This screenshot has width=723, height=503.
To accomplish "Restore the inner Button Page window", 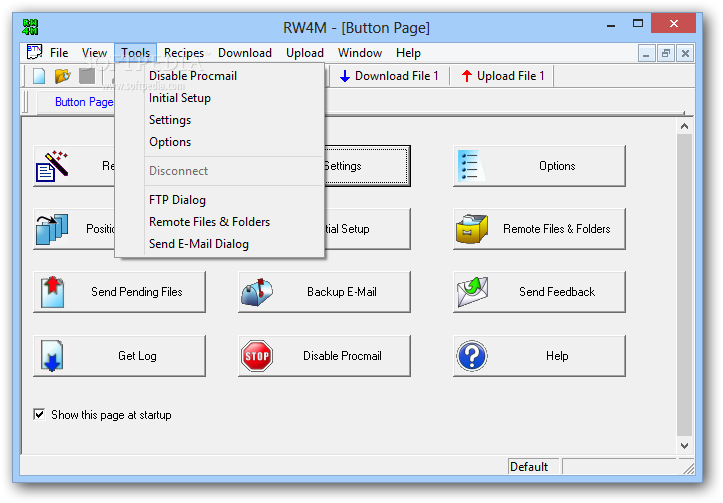I will pos(665,53).
